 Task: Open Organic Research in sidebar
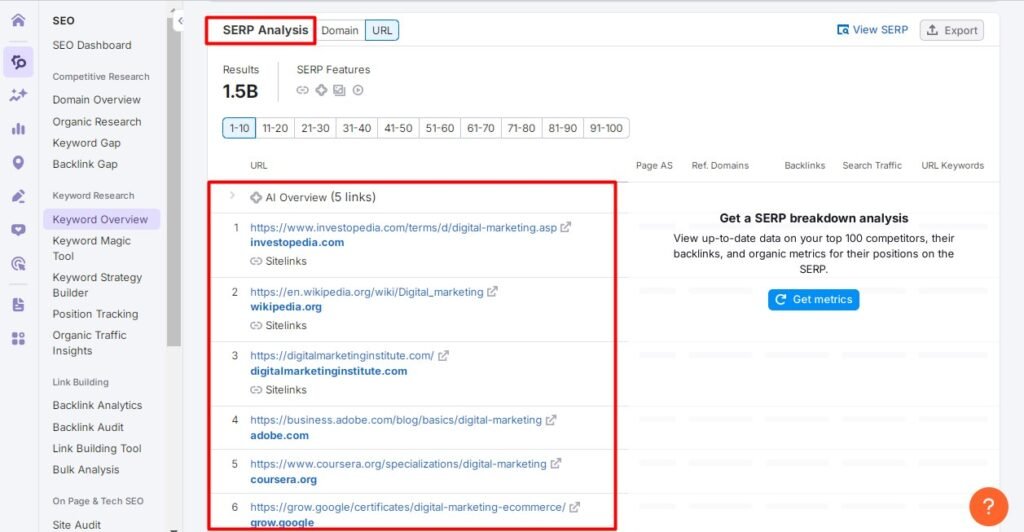click(x=97, y=121)
